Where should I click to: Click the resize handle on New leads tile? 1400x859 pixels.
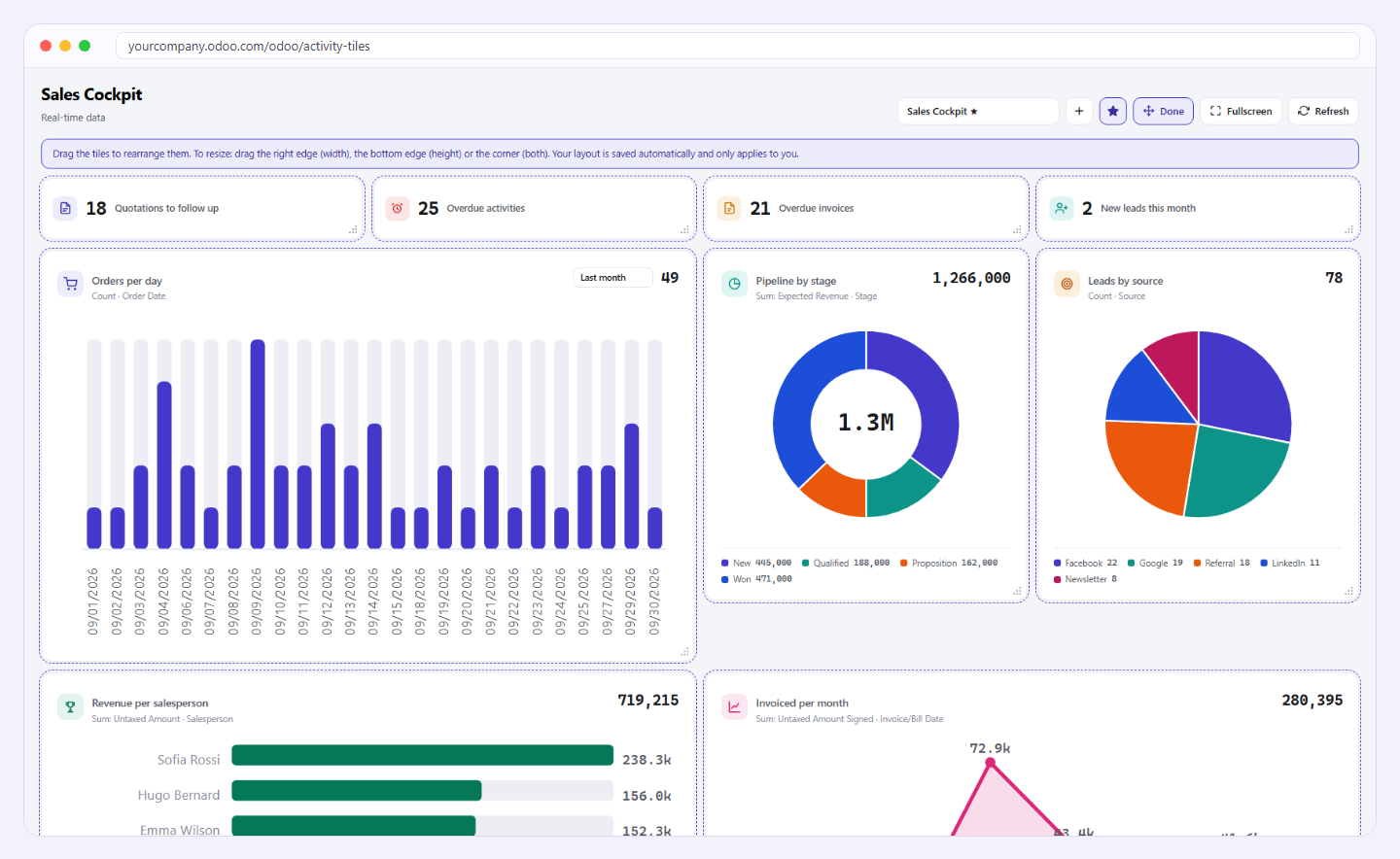pyautogui.click(x=1348, y=230)
